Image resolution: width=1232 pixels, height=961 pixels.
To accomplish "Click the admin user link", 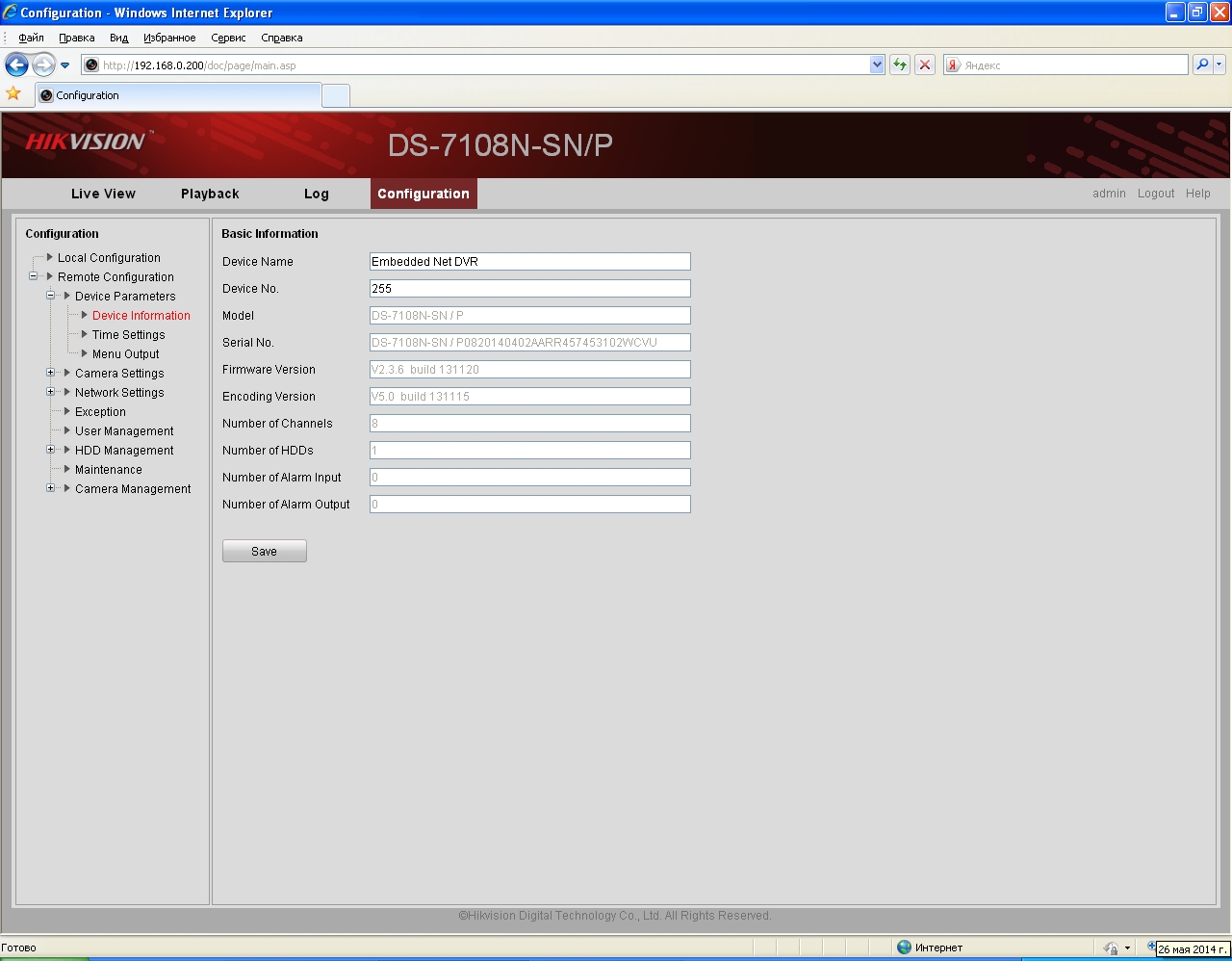I will pos(1109,194).
